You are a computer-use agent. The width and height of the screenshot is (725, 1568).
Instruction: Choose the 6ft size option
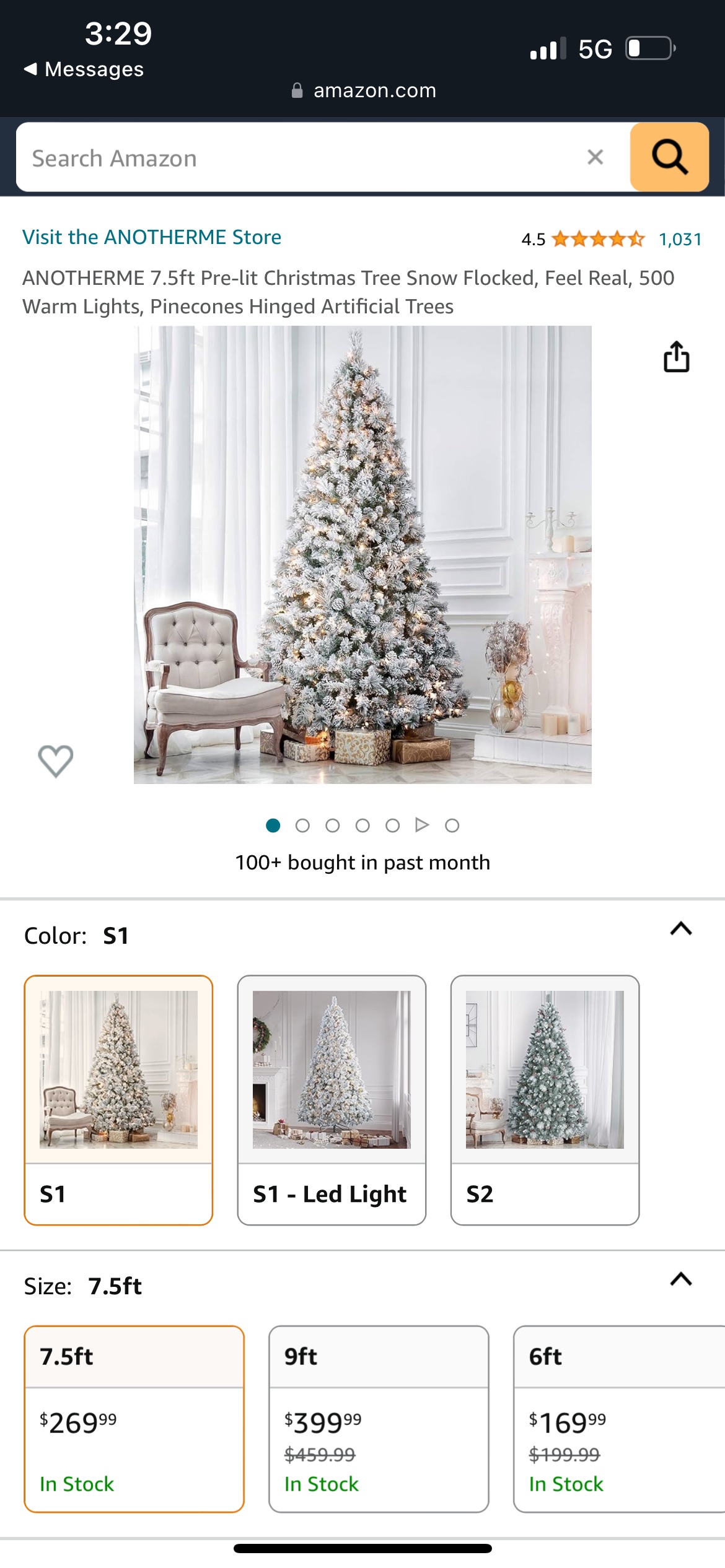click(619, 1419)
